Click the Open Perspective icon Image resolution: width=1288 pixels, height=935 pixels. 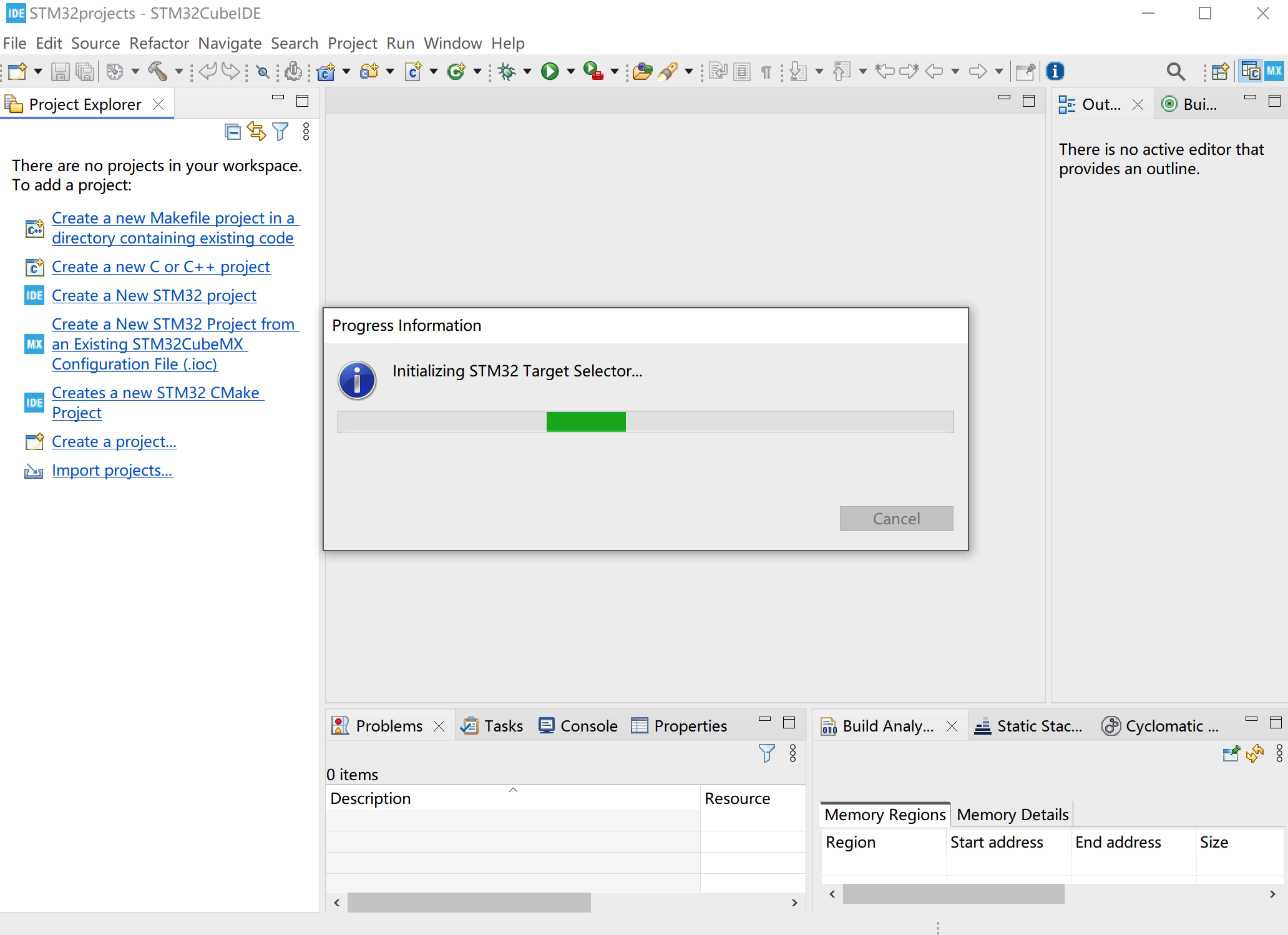point(1219,71)
